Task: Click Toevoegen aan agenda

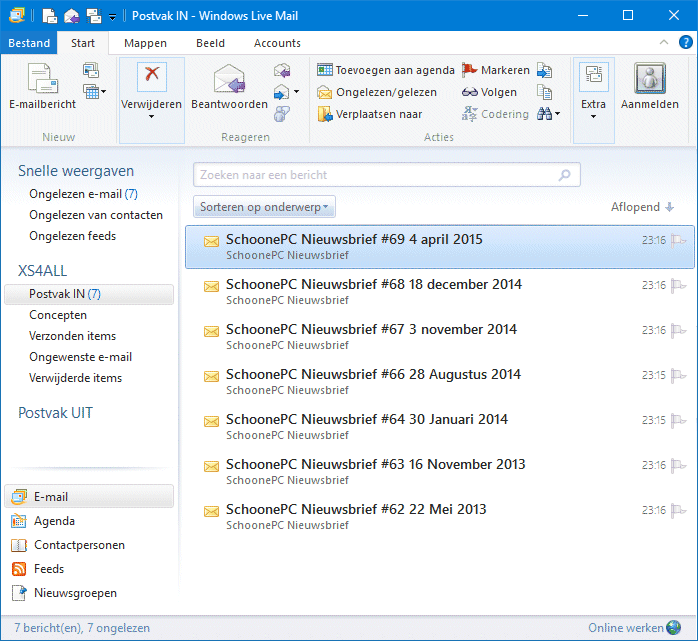Action: pos(386,70)
